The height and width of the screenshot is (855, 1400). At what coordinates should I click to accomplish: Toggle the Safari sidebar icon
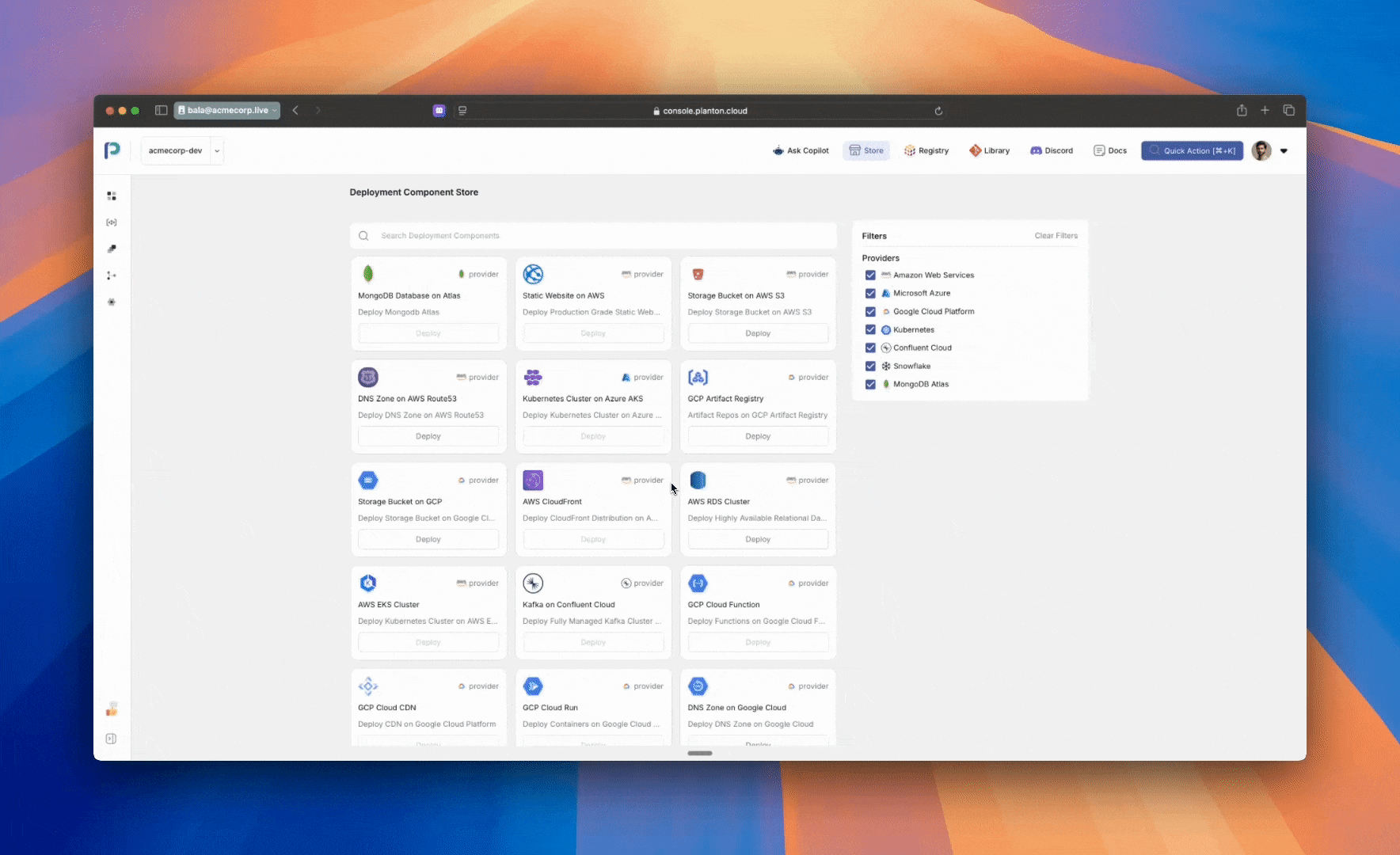[161, 110]
